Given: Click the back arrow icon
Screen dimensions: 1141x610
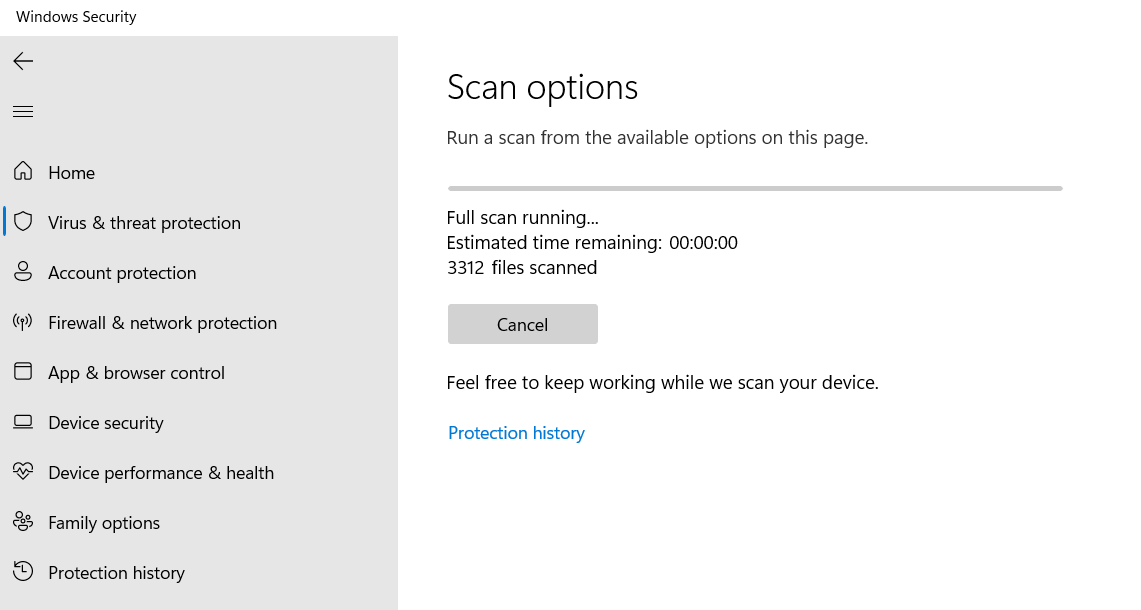Looking at the screenshot, I should click(23, 61).
